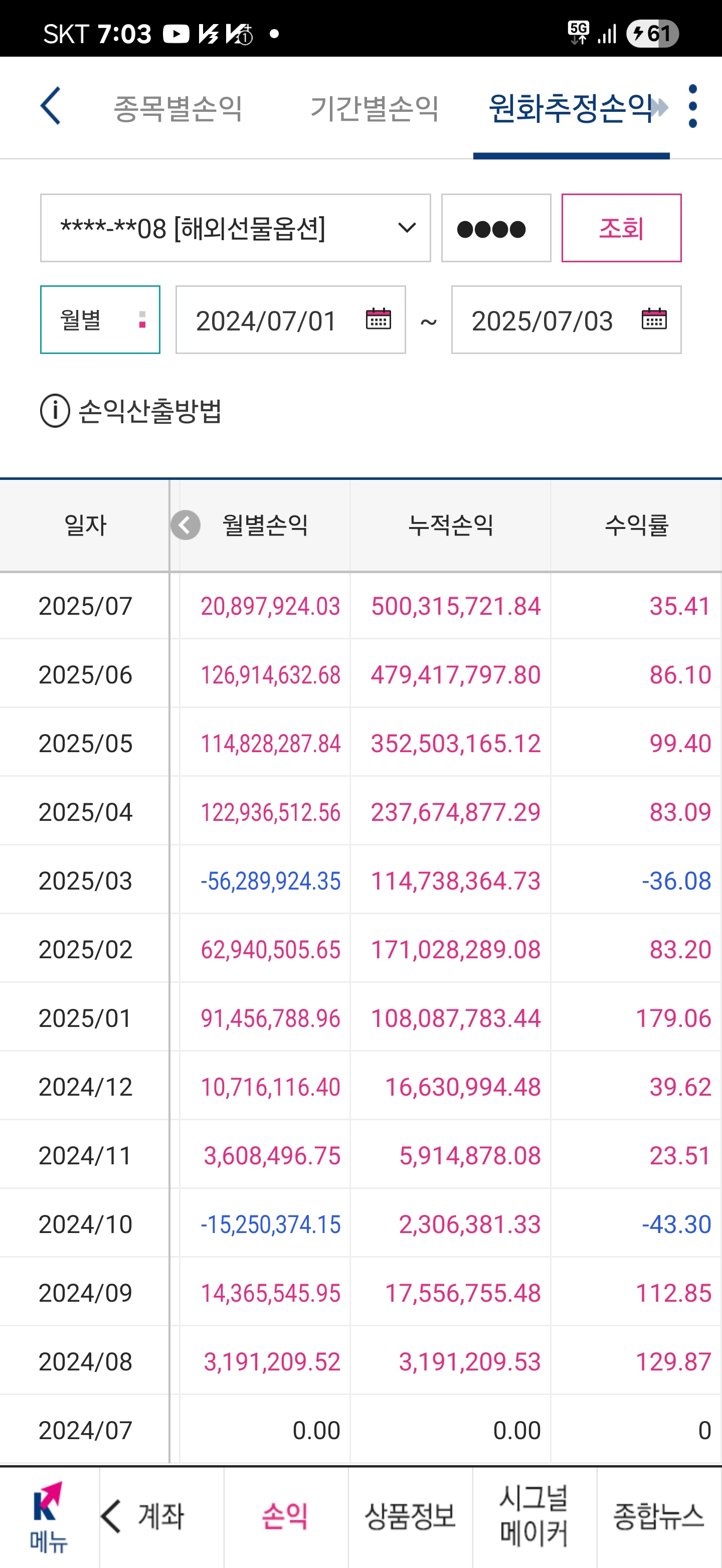Image resolution: width=722 pixels, height=1568 pixels.
Task: Show more tabs via double-arrow icon
Action: click(x=659, y=108)
